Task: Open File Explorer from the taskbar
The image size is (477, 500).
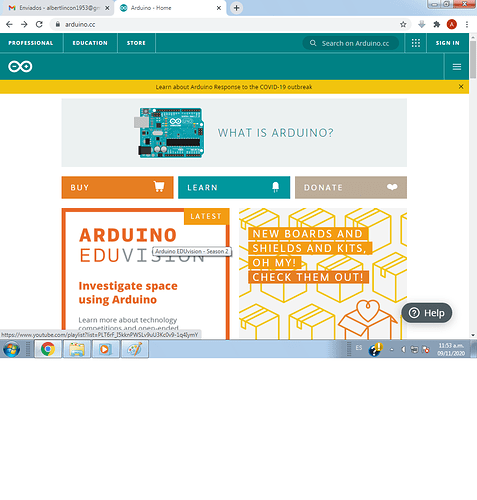Action: coord(77,349)
